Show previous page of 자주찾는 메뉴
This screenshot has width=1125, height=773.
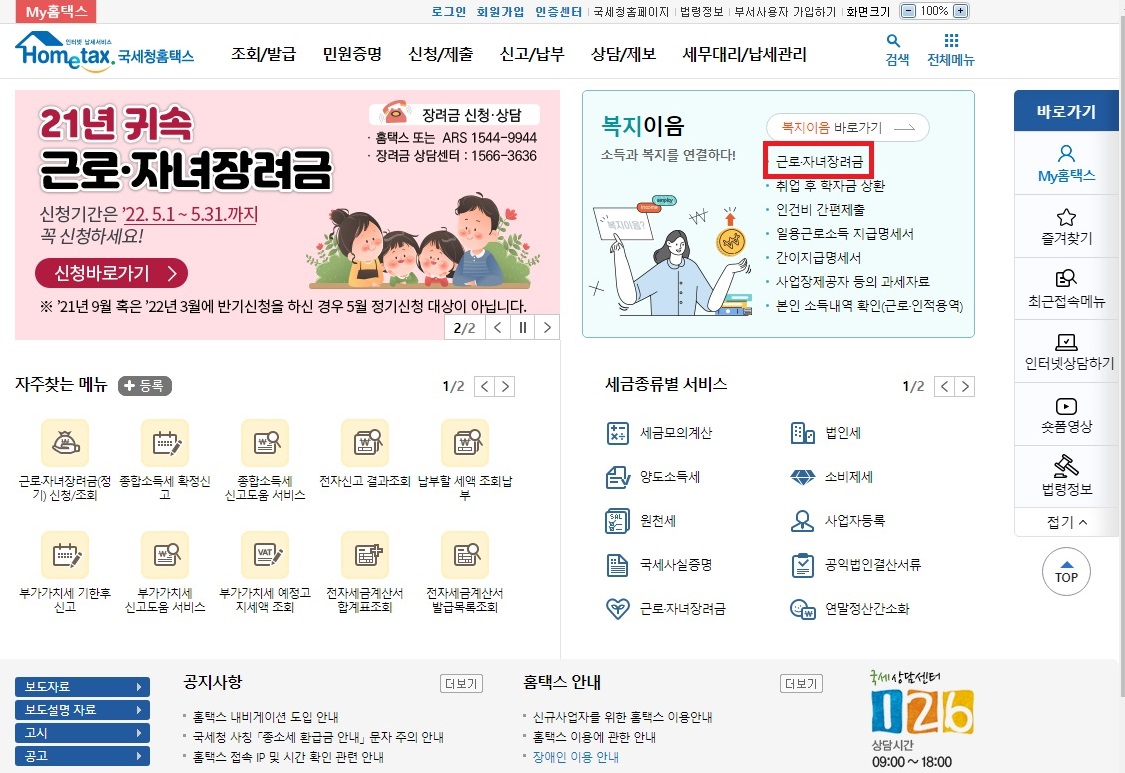tap(485, 386)
